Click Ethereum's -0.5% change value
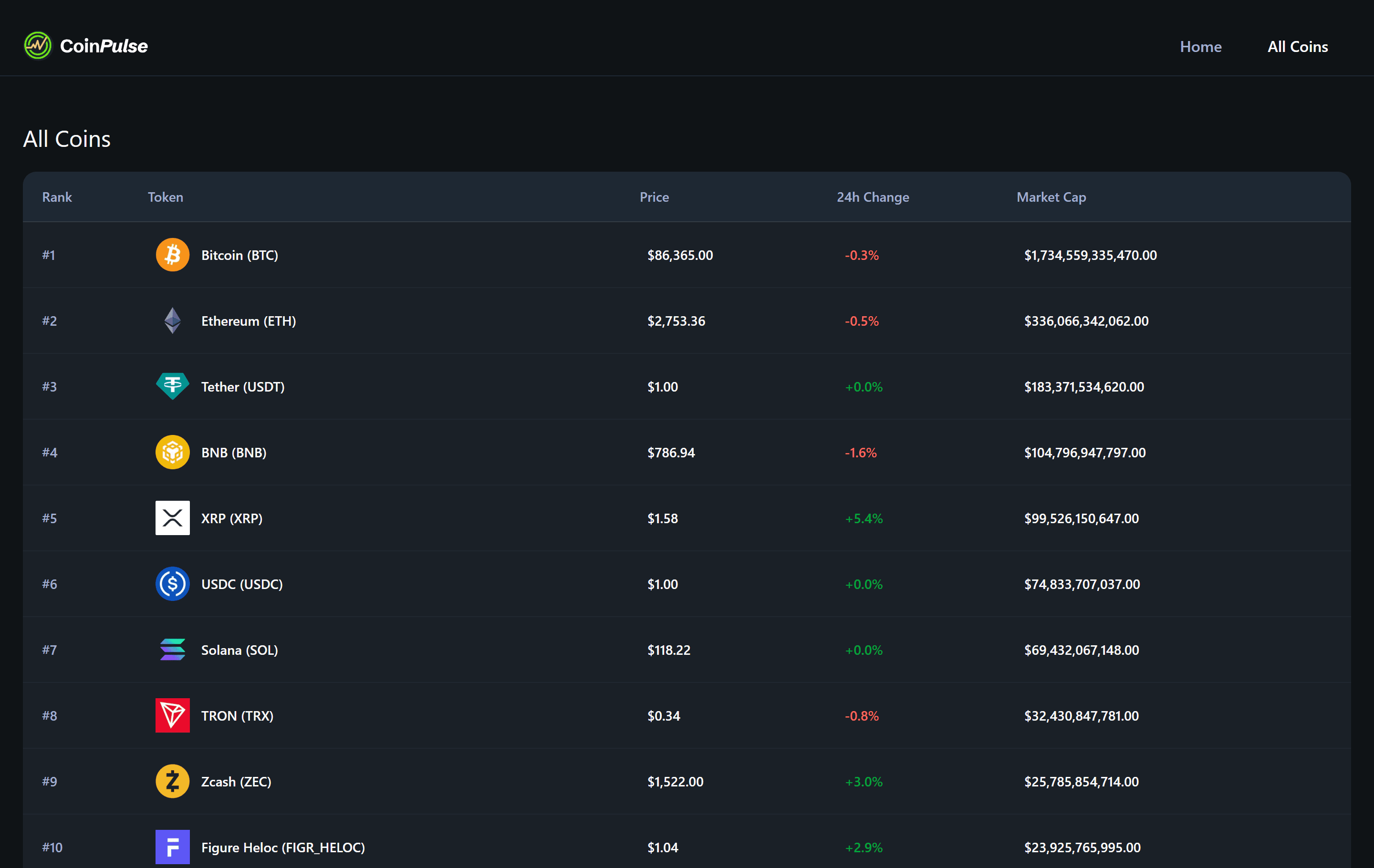Screen dimensions: 1374x868 click(x=862, y=320)
